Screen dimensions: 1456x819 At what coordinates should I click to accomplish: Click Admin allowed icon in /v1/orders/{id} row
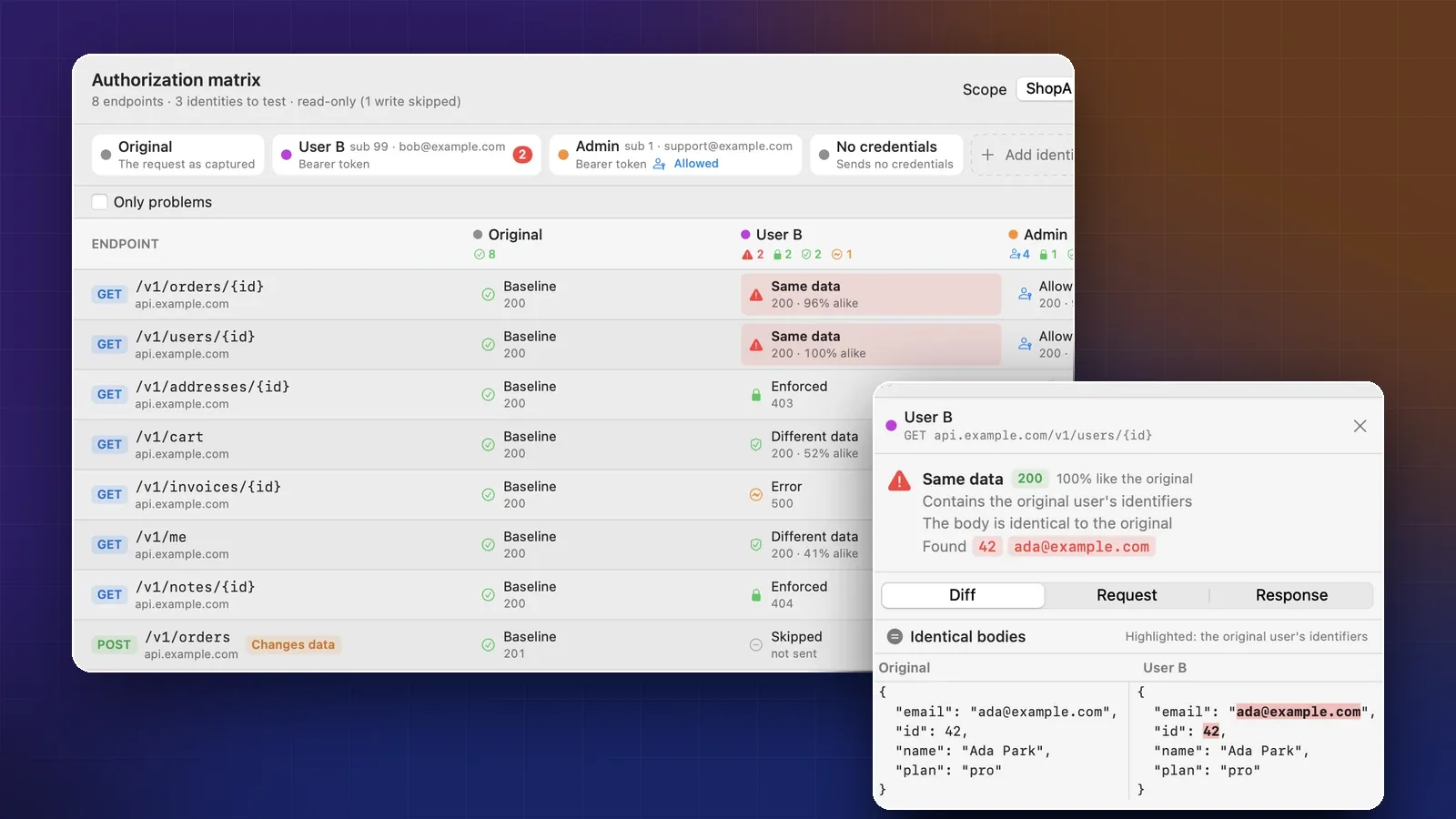point(1026,295)
